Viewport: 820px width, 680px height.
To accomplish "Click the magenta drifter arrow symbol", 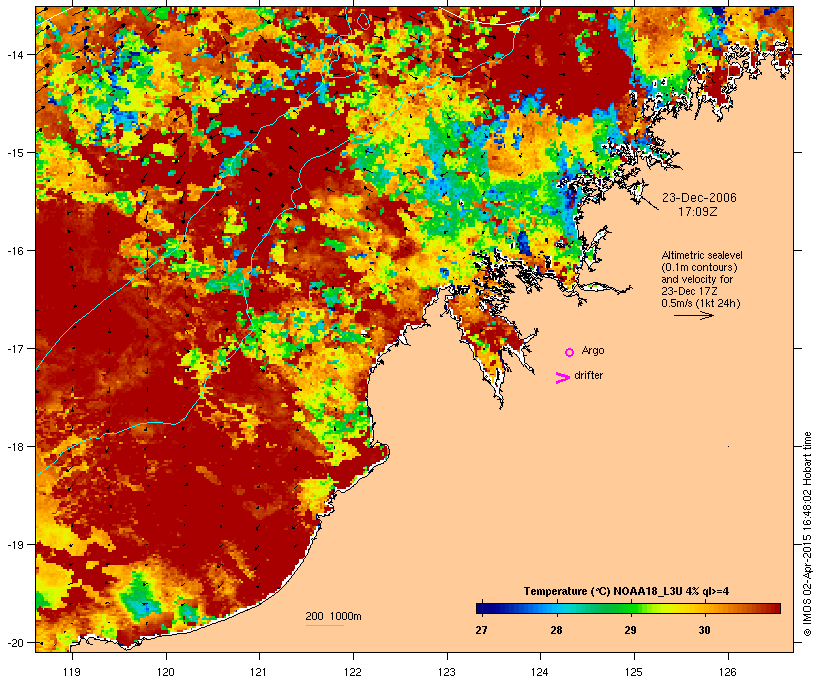I will point(563,378).
